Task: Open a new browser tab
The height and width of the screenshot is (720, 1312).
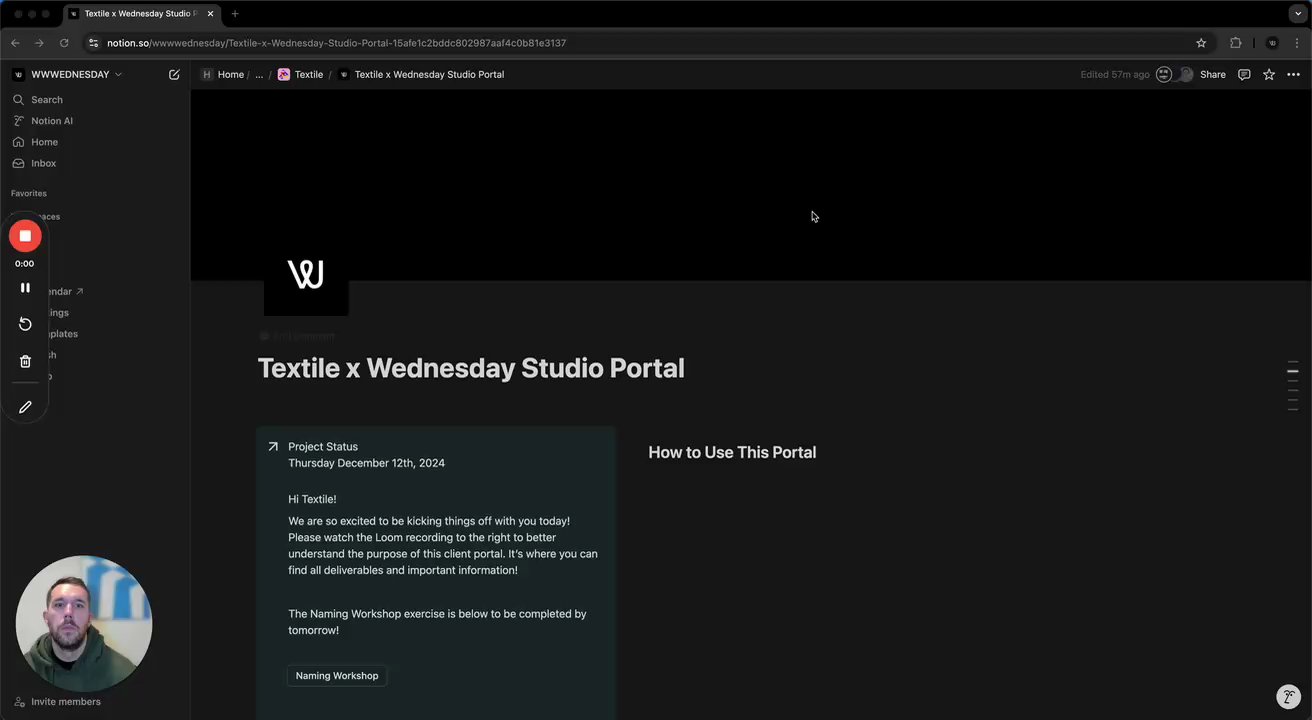Action: 235,14
